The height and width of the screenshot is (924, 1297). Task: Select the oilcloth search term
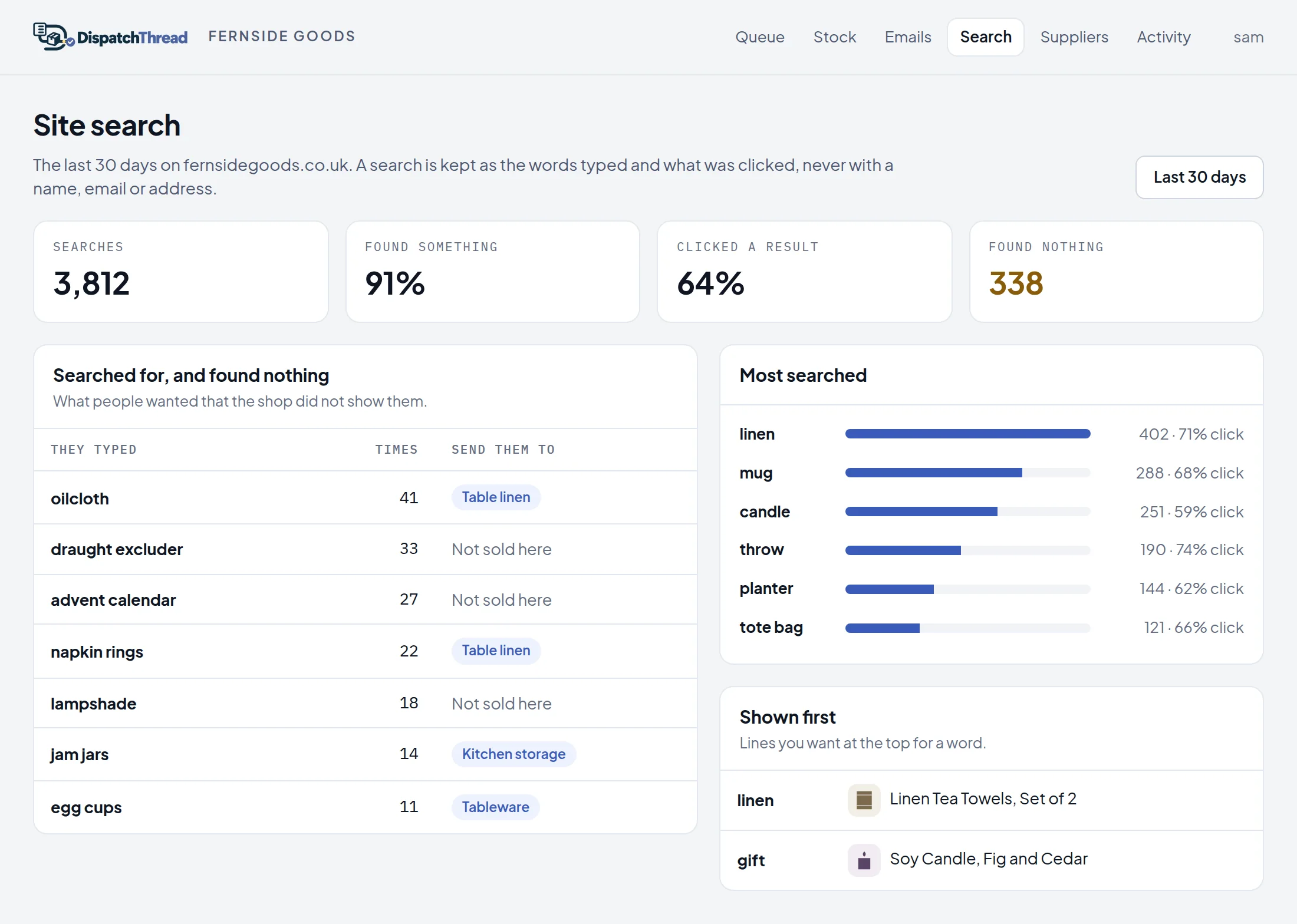(x=80, y=499)
